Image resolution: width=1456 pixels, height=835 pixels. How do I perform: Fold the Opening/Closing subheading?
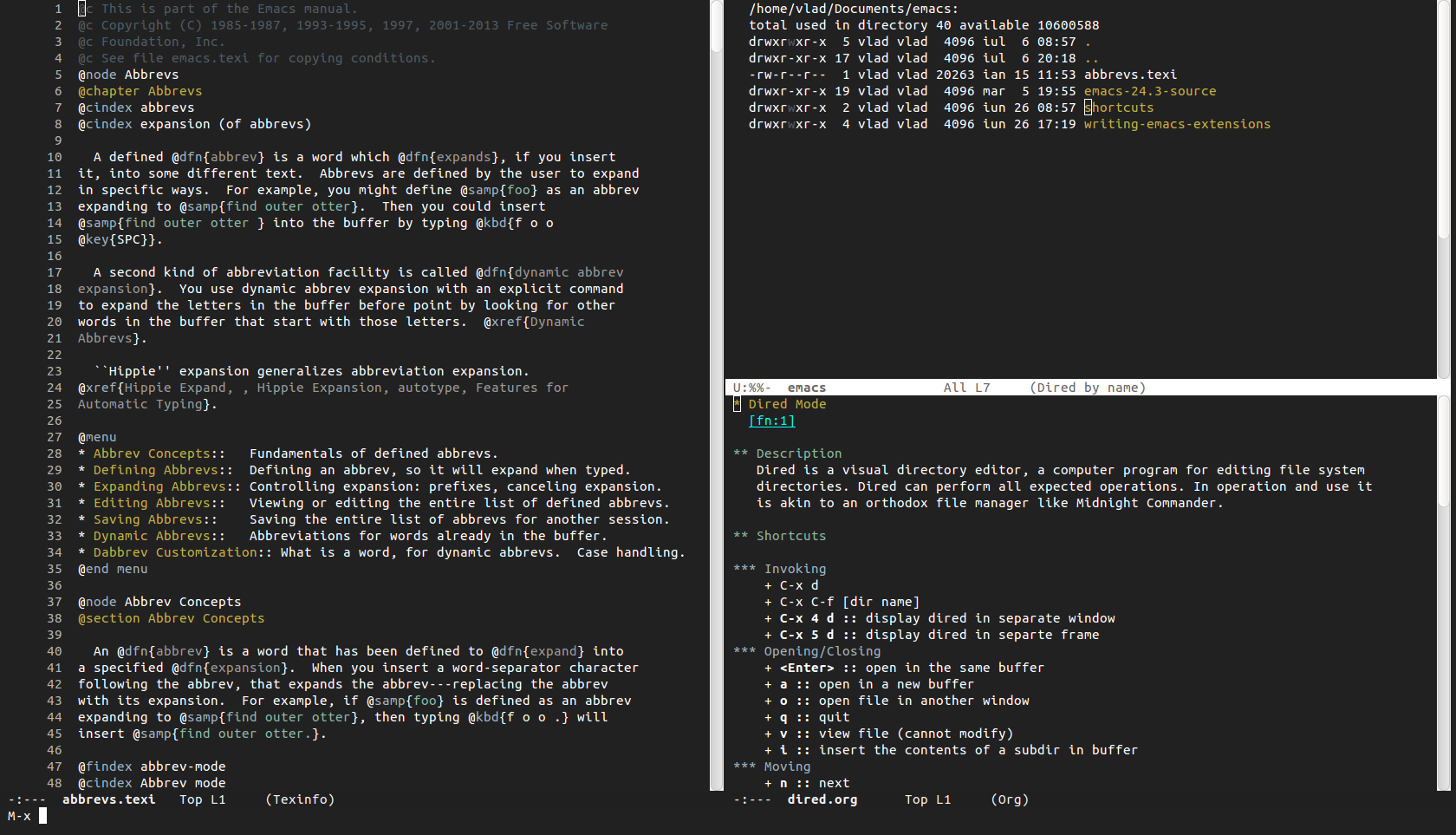click(821, 651)
